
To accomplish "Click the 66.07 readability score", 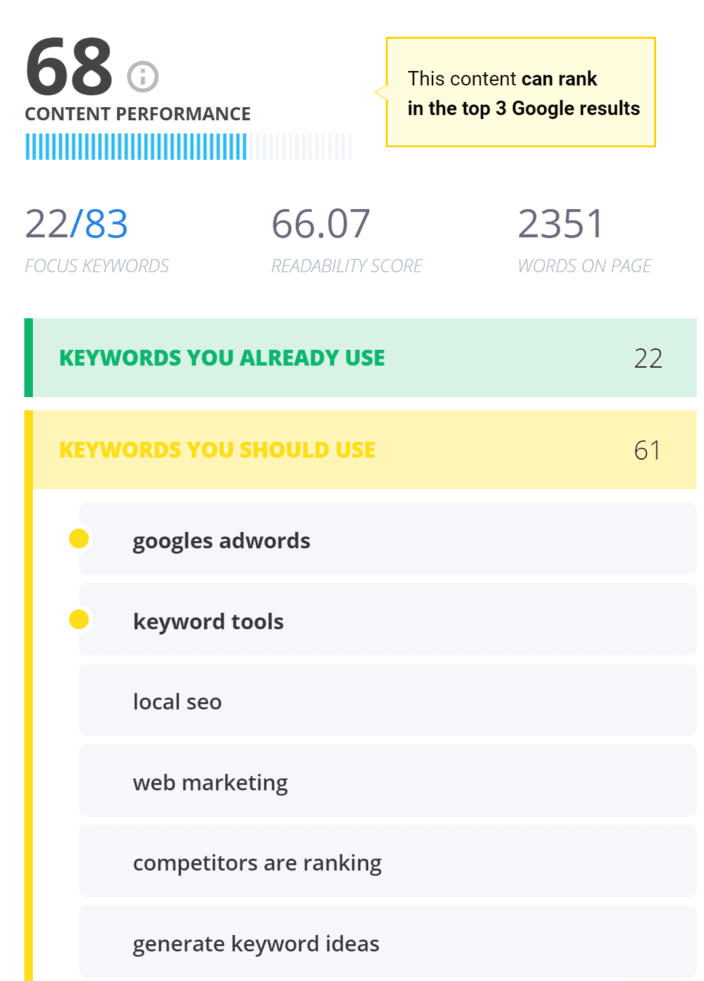I will coord(321,224).
